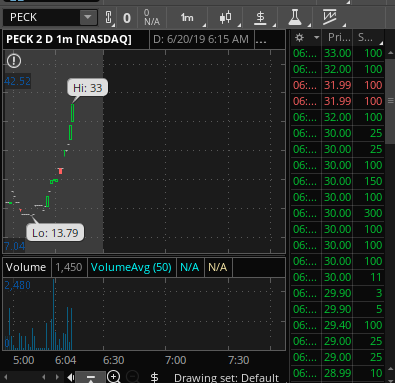Viewport: 395px width, 383px height.
Task: Click the dollar-sign chart settings icon in toolbar
Action: pyautogui.click(x=260, y=17)
